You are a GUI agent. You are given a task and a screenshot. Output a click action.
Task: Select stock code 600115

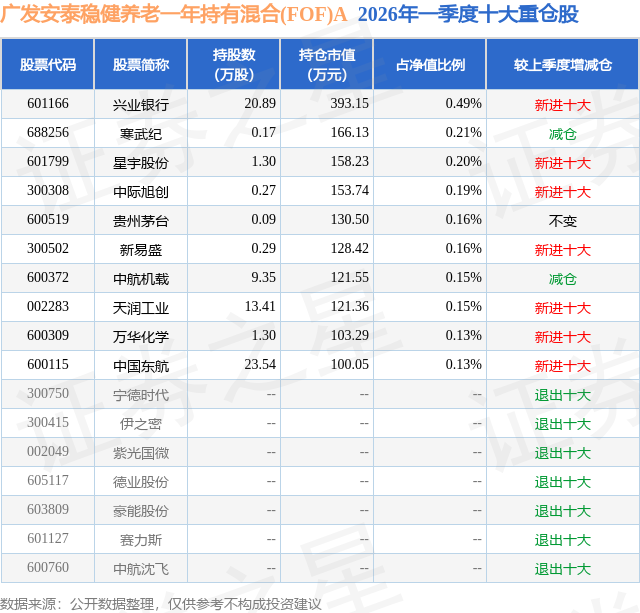[48, 364]
